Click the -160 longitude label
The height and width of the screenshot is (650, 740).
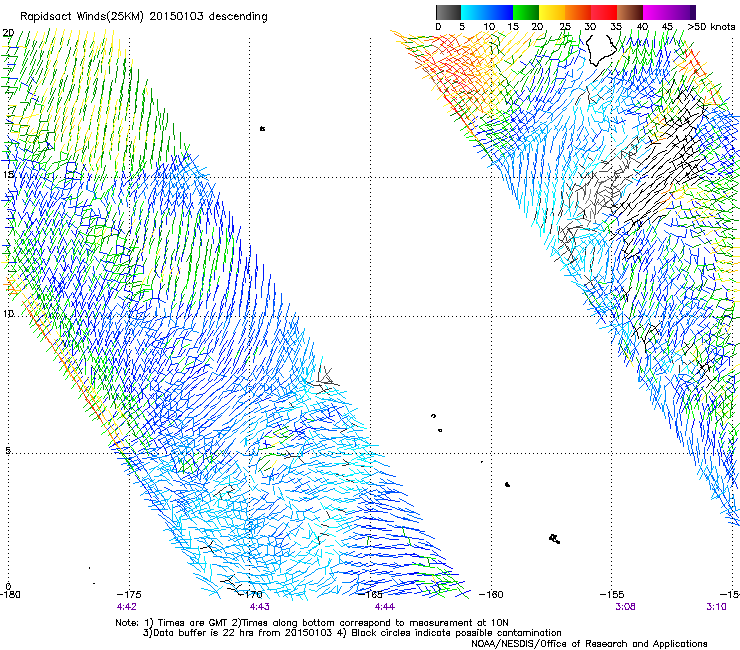[491, 594]
